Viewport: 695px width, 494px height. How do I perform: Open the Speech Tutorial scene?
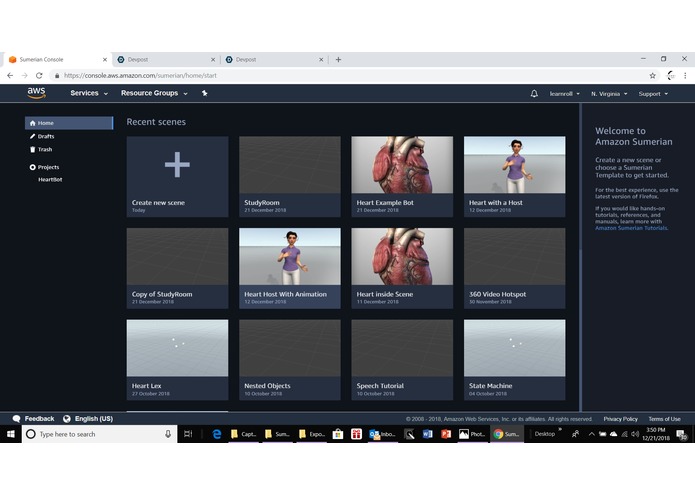tap(402, 360)
